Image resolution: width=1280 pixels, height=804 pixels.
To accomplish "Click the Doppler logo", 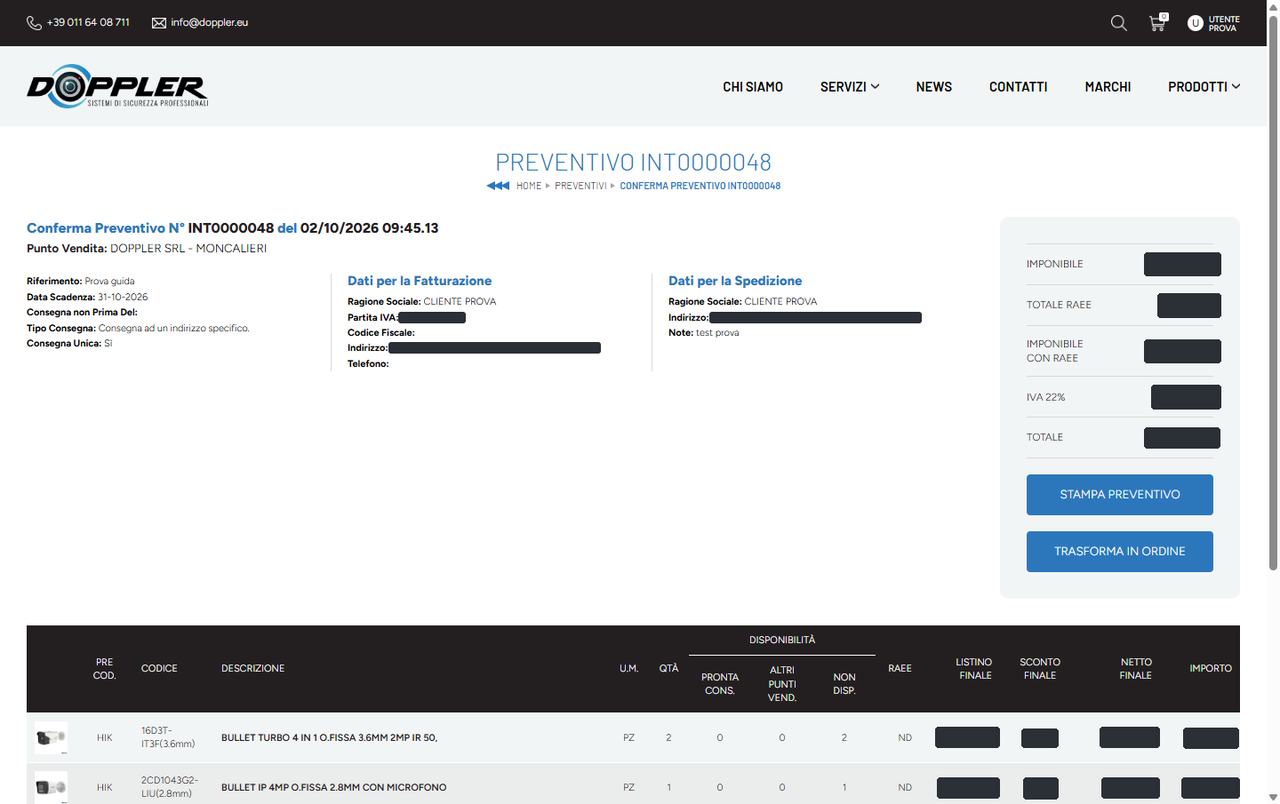I will (117, 86).
